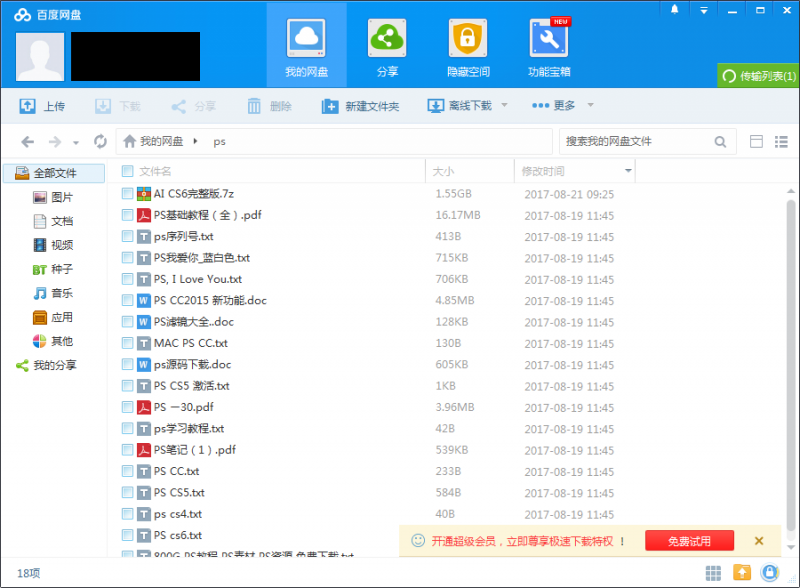
Task: Click the 离线下载 button
Action: 460,106
